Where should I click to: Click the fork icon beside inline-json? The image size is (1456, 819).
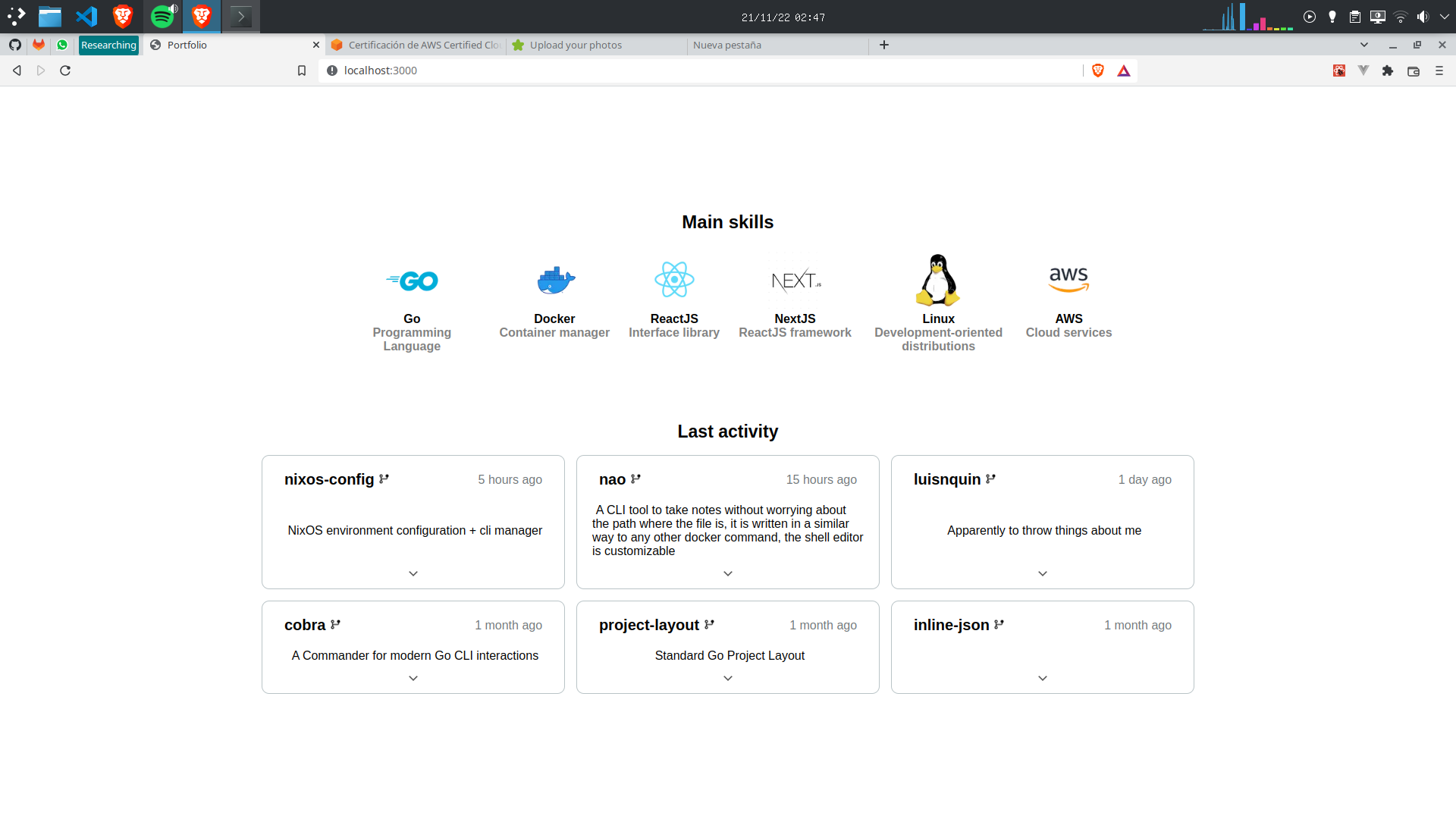pyautogui.click(x=999, y=625)
